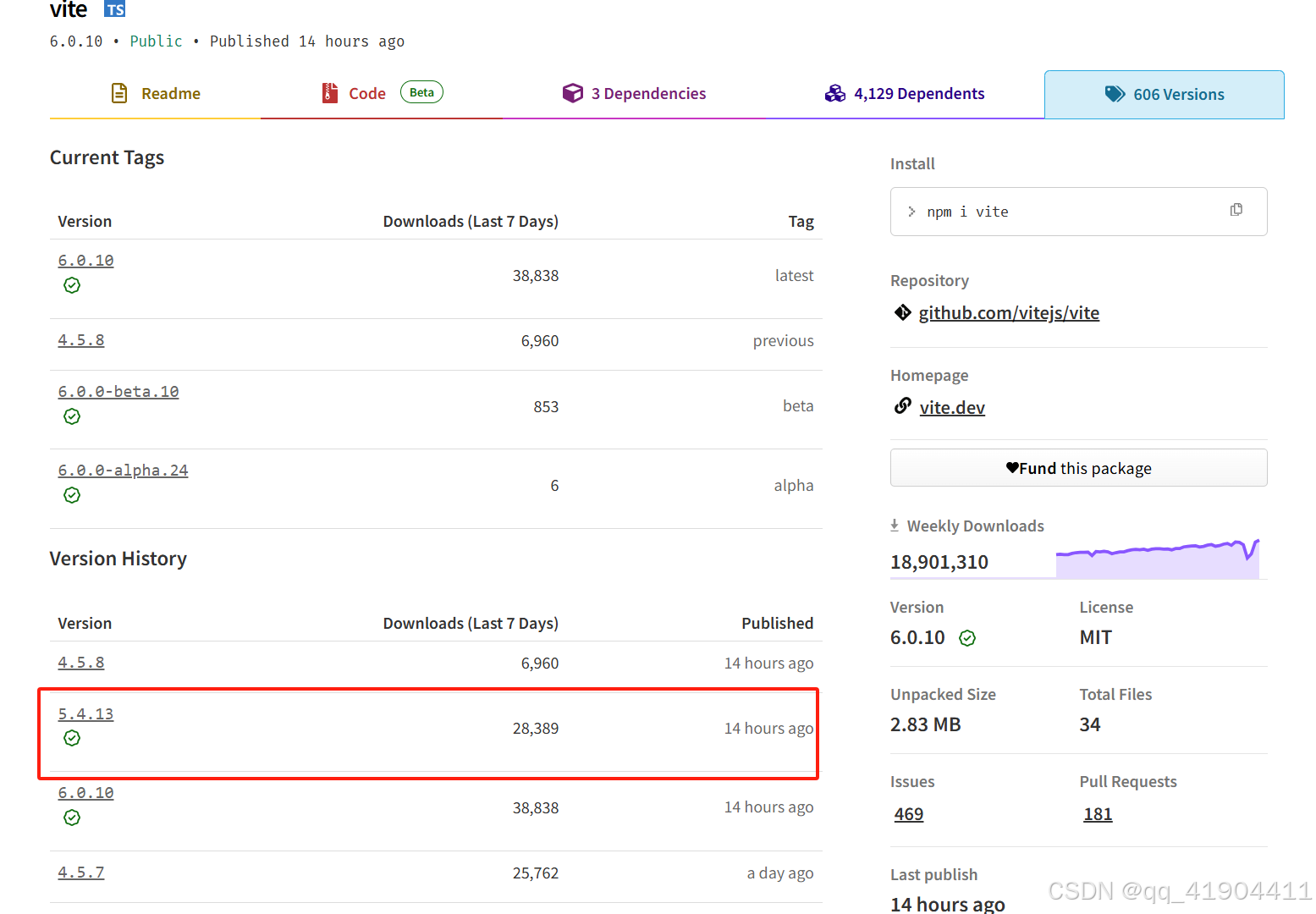Open the Readme tab
Image resolution: width=1316 pixels, height=914 pixels.
(156, 94)
